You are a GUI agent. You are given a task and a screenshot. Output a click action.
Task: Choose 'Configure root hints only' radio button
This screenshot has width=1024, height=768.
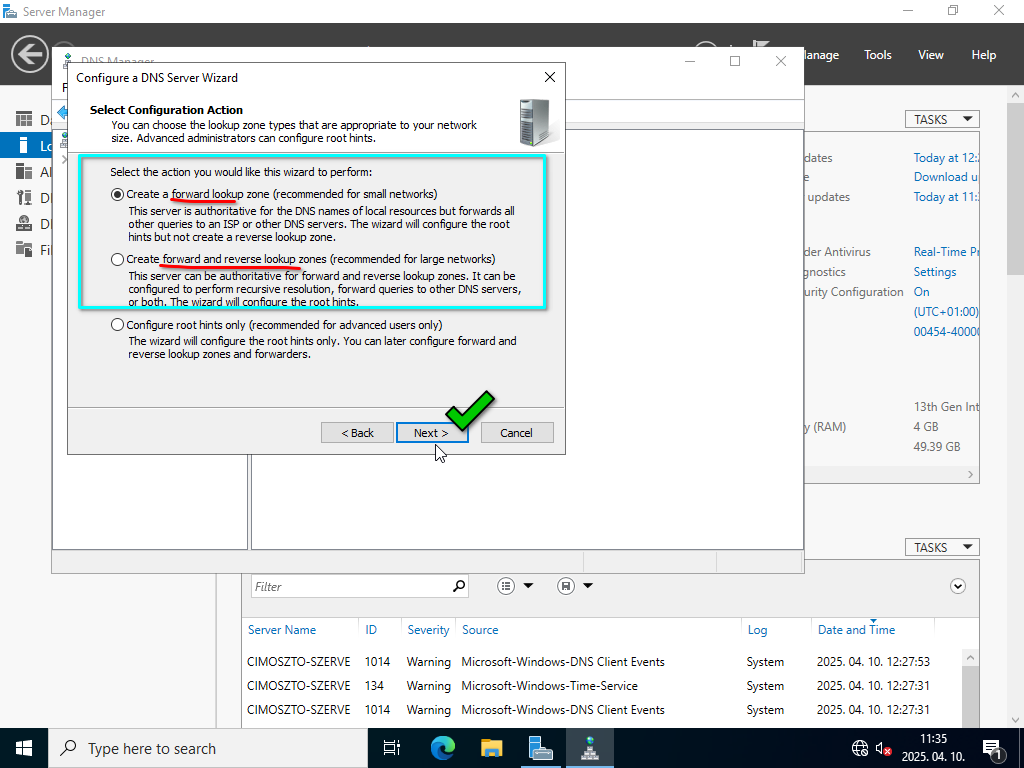point(118,325)
